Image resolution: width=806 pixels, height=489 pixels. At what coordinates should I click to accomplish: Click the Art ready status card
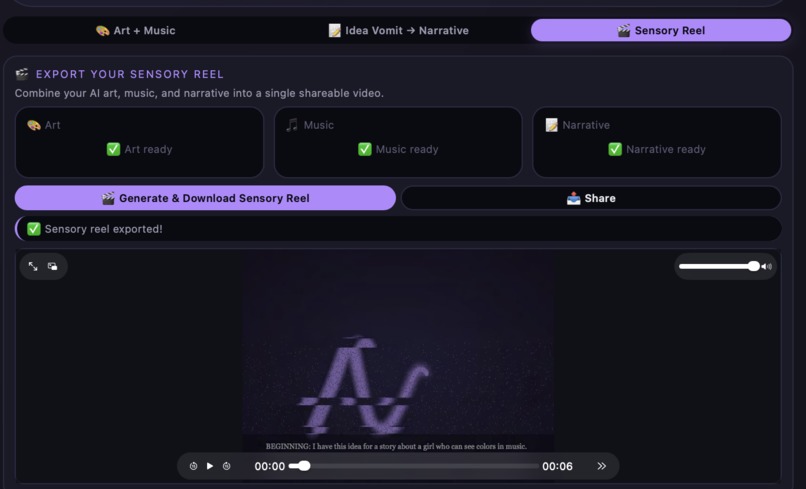[139, 142]
